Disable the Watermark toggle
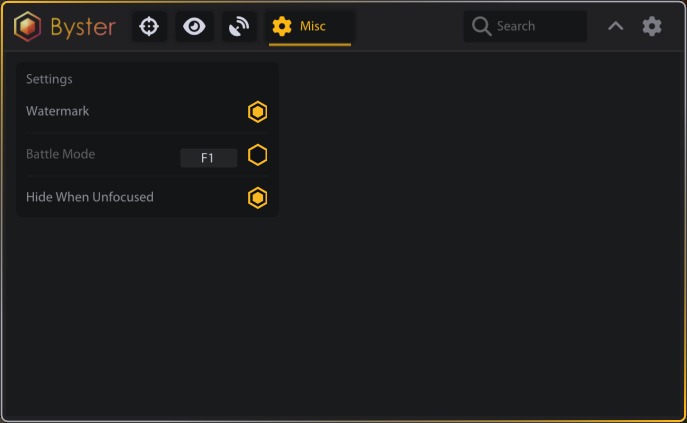The width and height of the screenshot is (687, 423). coord(257,112)
